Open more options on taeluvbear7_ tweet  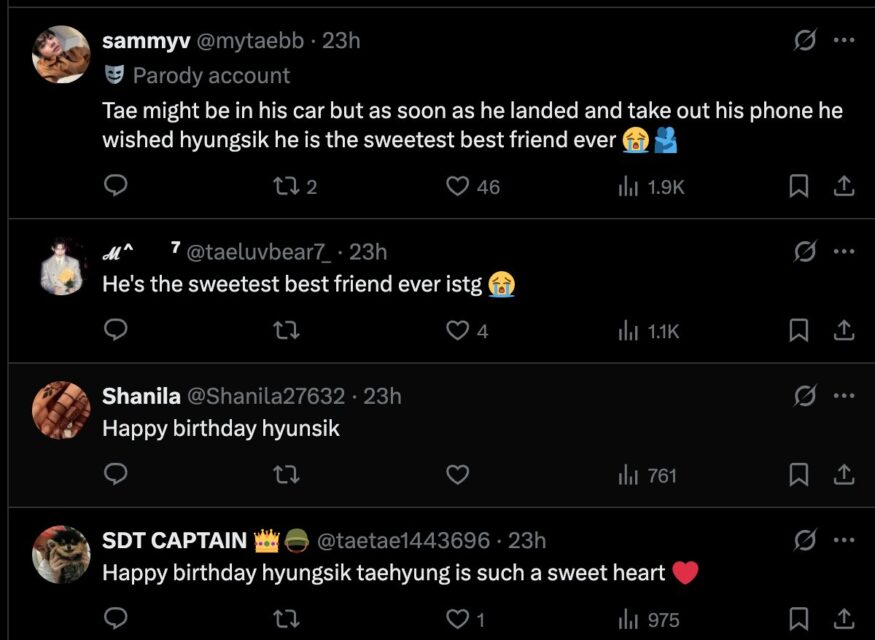844,252
